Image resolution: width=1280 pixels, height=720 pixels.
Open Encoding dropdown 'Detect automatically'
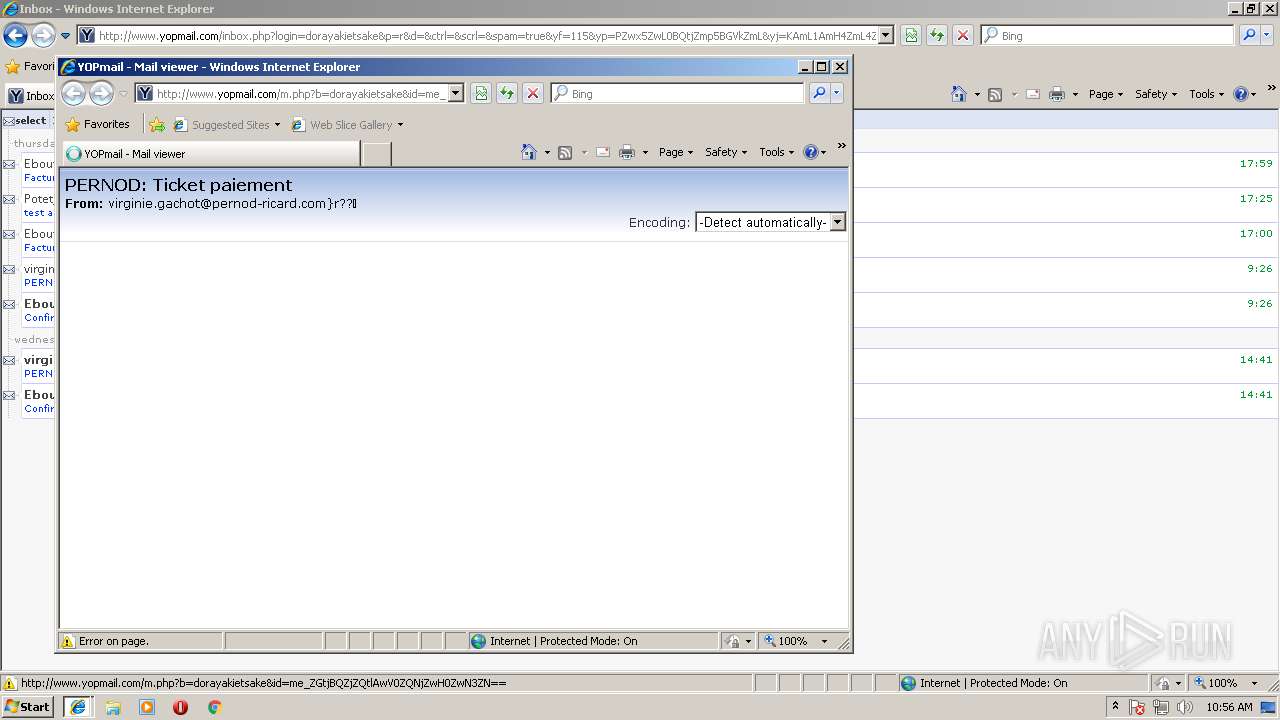coord(770,222)
